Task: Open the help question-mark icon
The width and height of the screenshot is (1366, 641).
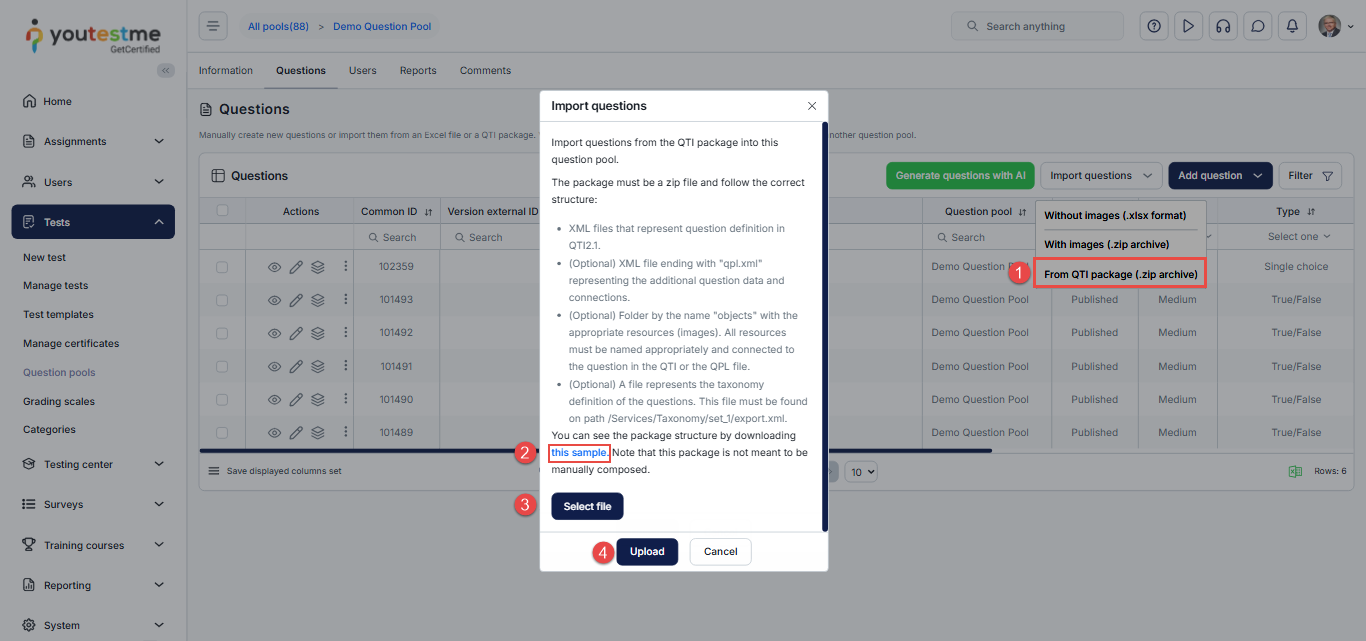Action: 1154,26
